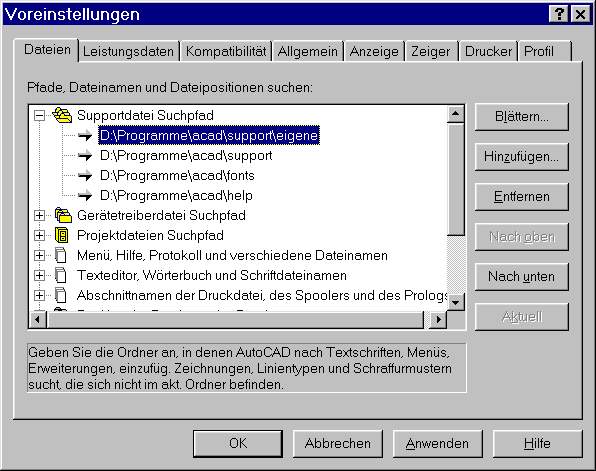Viewport: 596px width, 471px height.
Task: Click the horizontal scrollbar right arrow
Action: click(439, 320)
